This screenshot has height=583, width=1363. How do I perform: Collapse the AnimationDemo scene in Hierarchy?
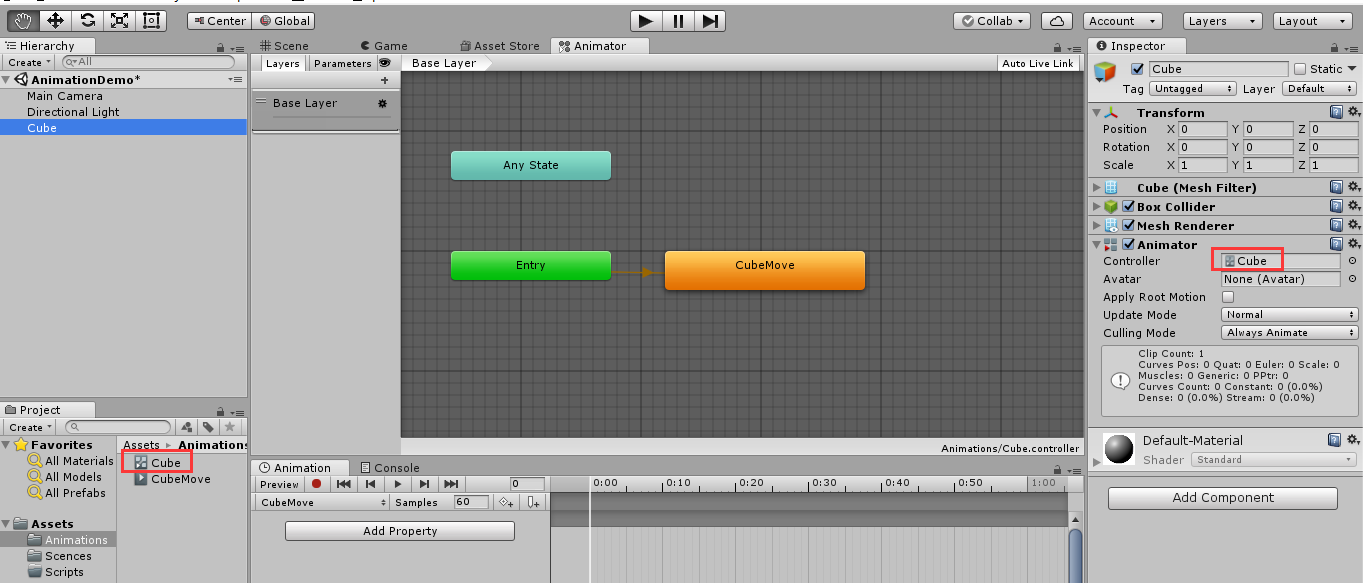point(7,80)
